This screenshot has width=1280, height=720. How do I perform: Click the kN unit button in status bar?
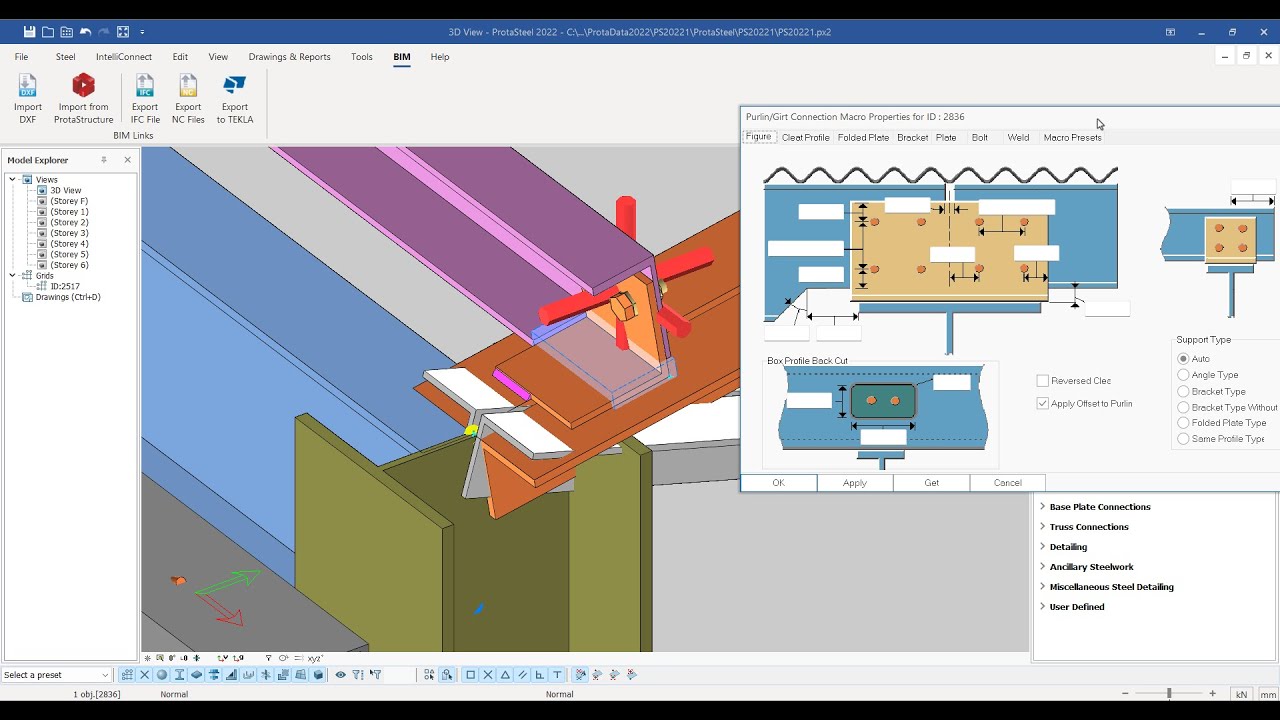[1242, 694]
